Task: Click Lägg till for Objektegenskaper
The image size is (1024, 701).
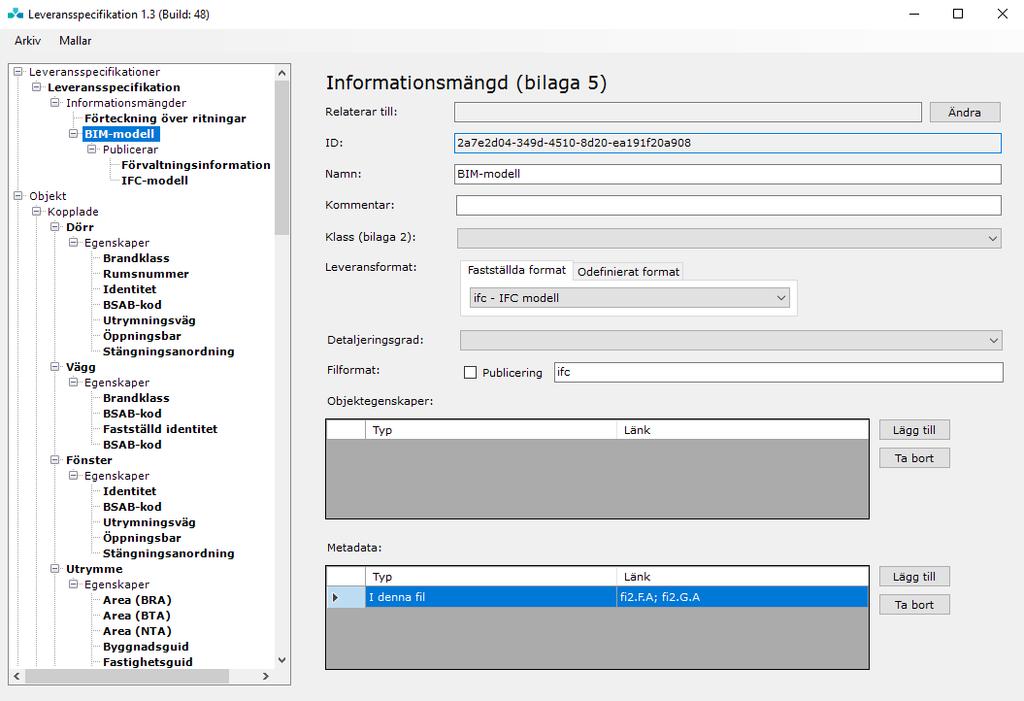Action: tap(914, 430)
